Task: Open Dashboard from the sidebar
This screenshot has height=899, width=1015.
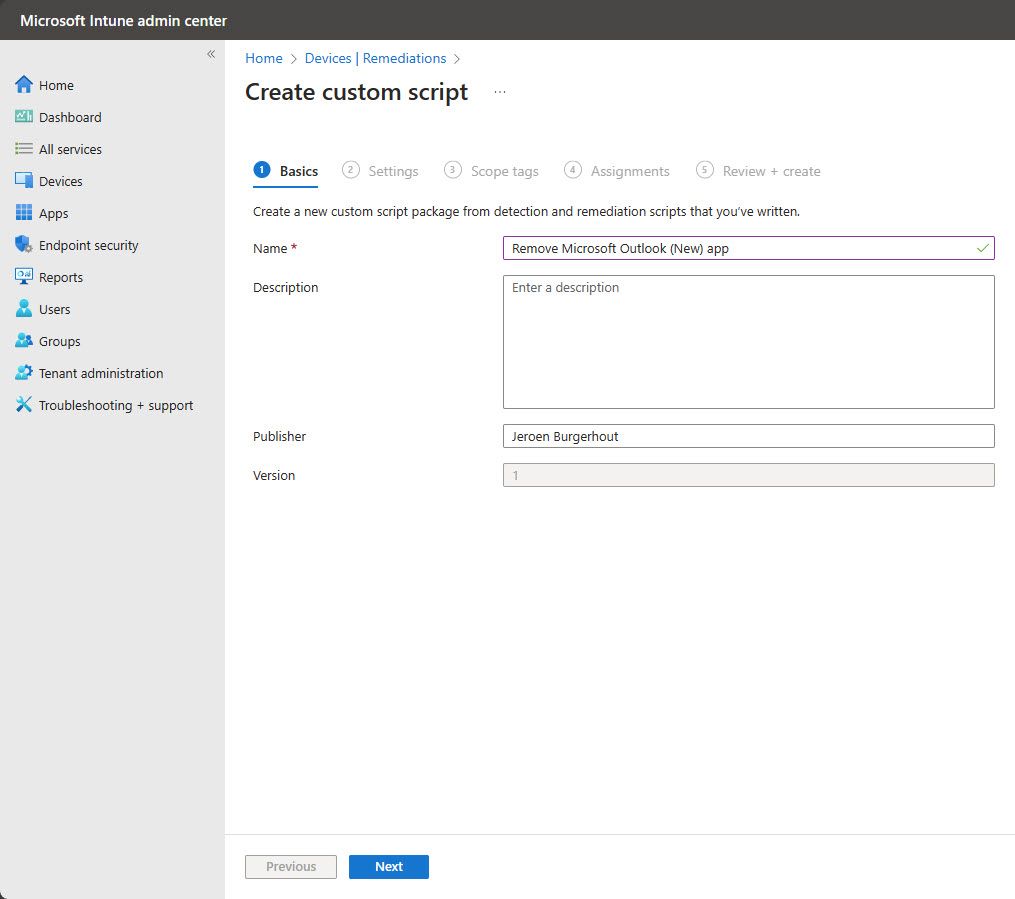Action: (70, 117)
